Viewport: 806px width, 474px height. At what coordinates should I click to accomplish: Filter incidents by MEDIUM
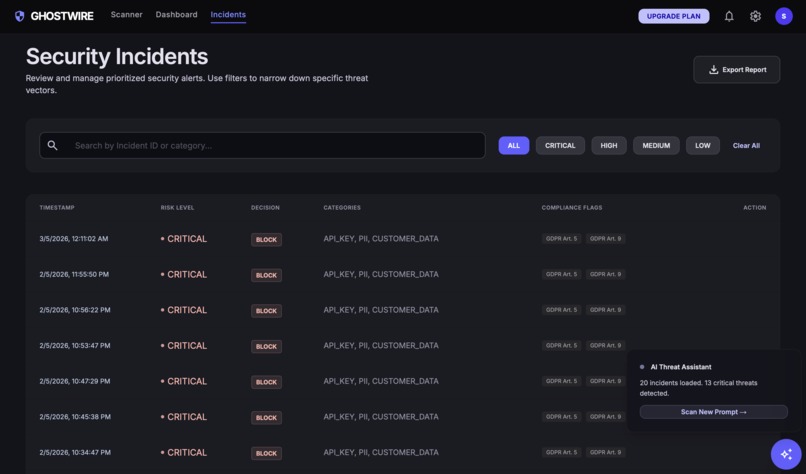(x=656, y=145)
